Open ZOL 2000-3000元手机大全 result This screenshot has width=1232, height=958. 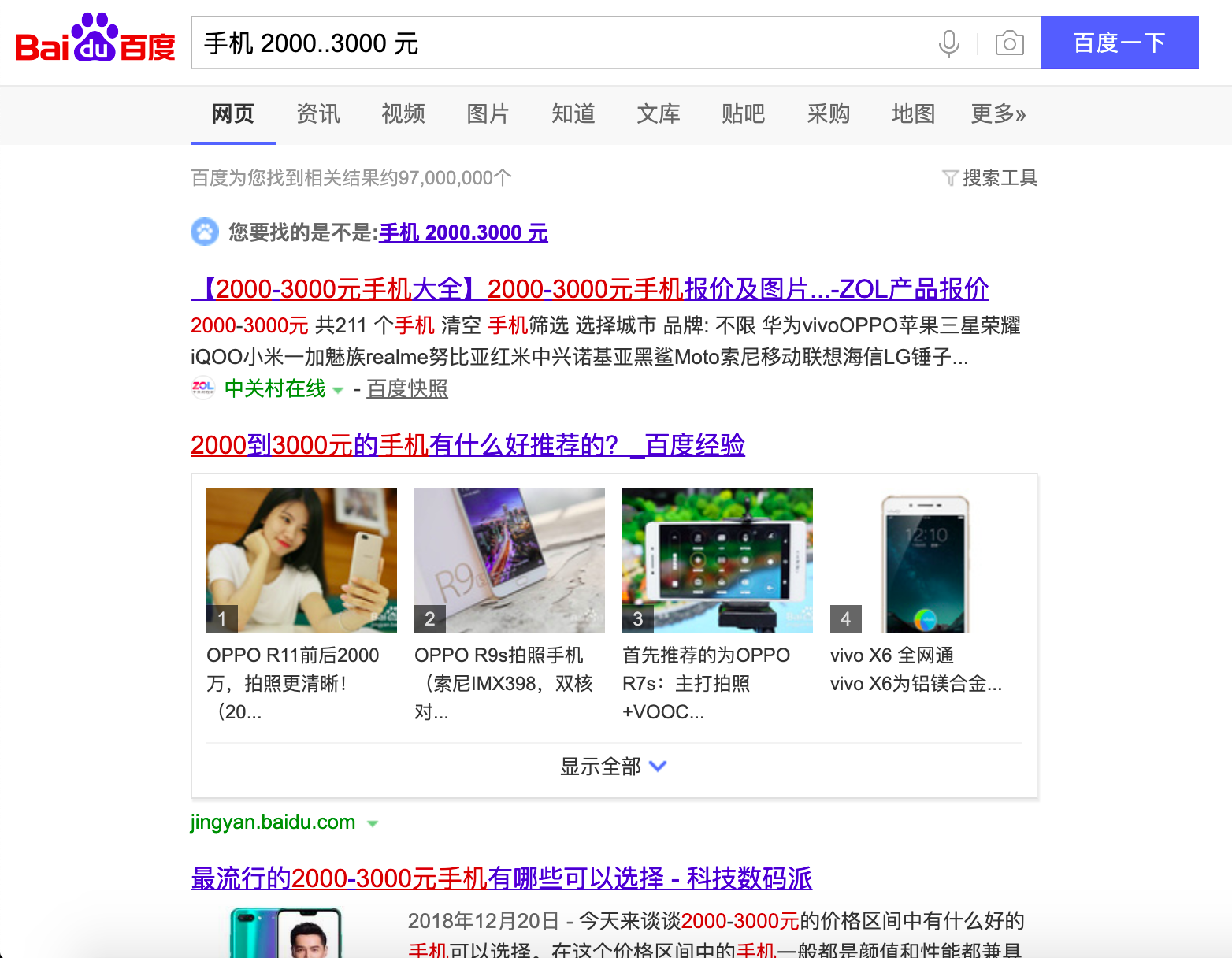point(590,289)
